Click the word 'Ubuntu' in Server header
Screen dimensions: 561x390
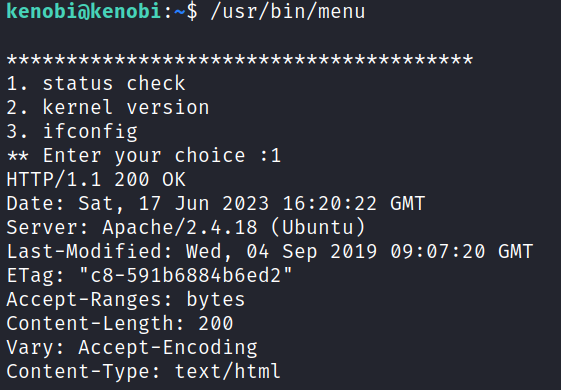click(x=318, y=228)
